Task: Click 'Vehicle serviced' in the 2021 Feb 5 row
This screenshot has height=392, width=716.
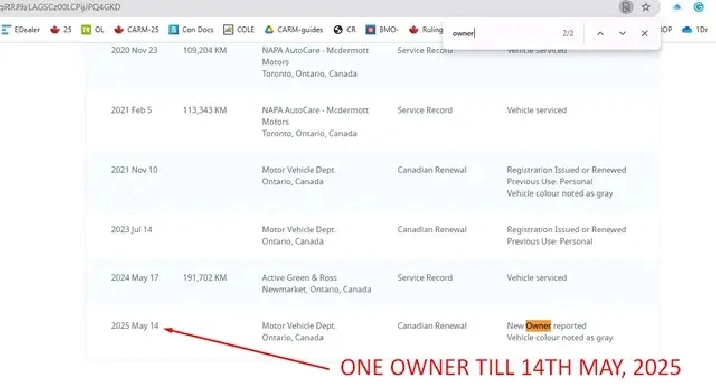Action: 537,110
